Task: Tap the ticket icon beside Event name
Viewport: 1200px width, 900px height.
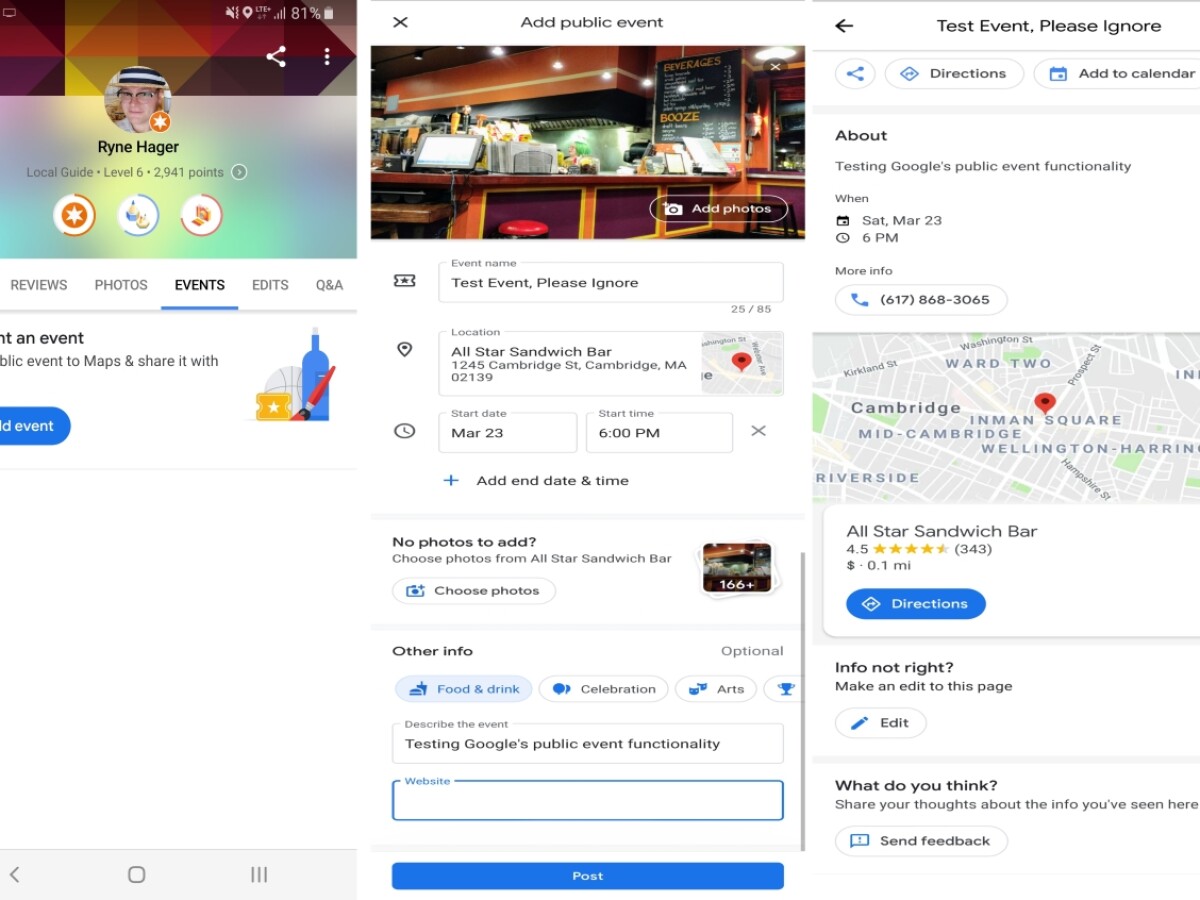Action: click(404, 282)
